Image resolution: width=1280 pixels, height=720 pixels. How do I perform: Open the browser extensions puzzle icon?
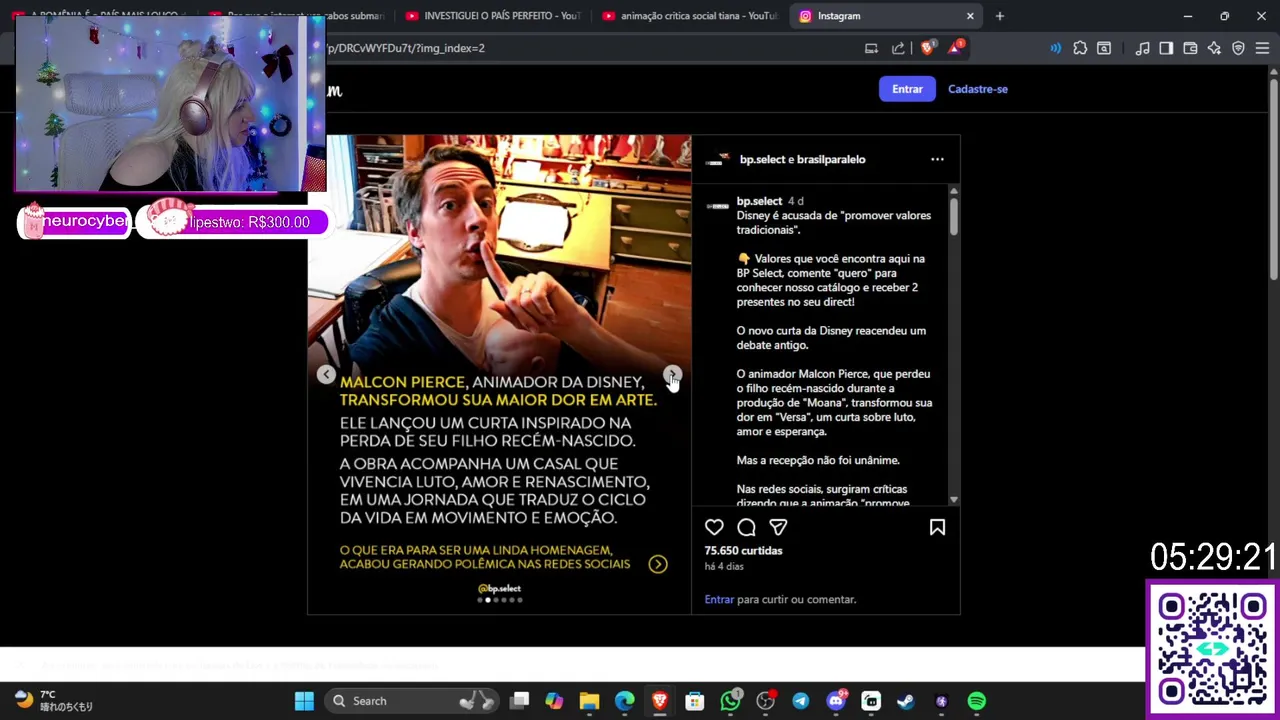point(1080,48)
